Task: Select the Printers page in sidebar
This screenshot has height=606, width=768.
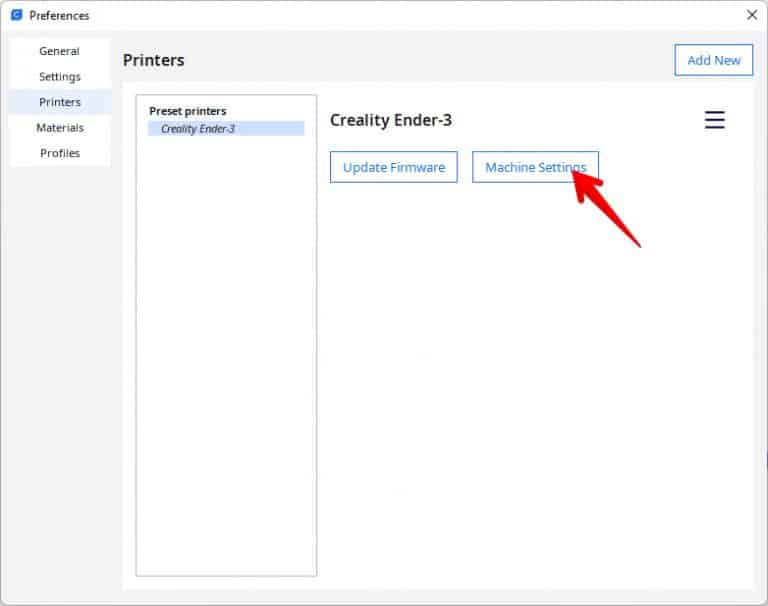Action: click(60, 102)
